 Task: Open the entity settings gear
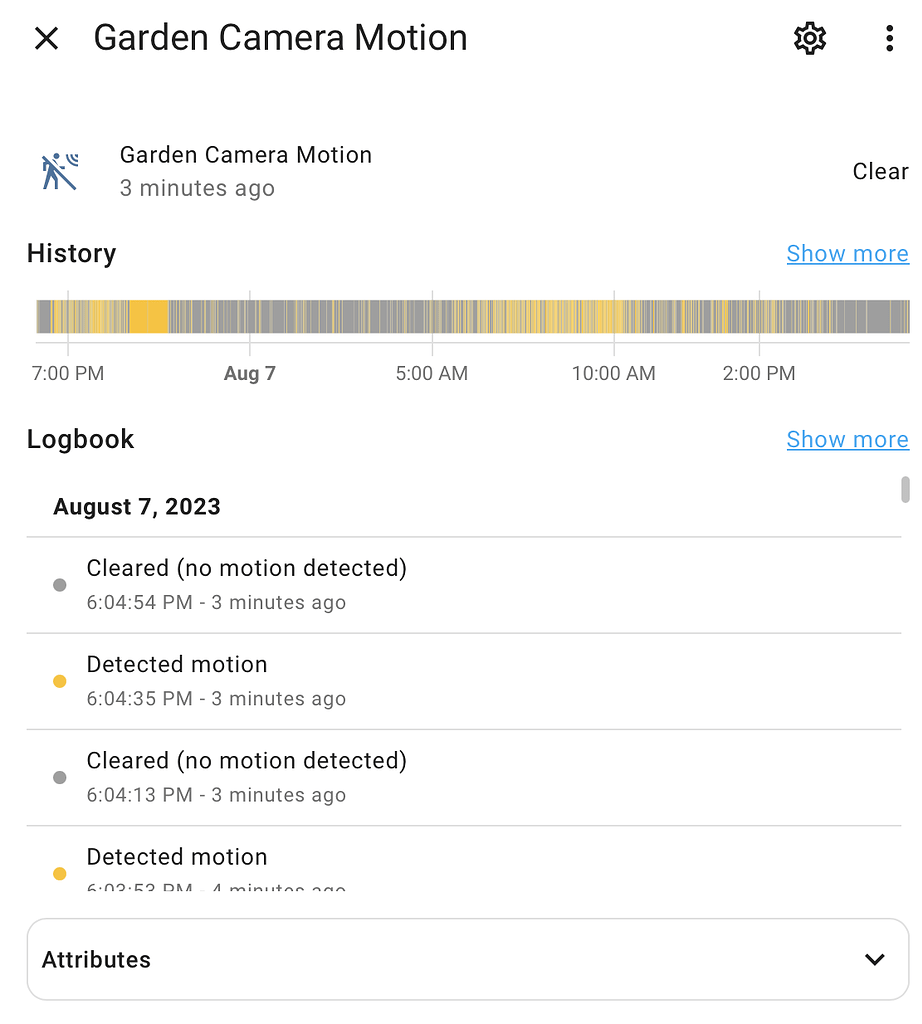[809, 38]
